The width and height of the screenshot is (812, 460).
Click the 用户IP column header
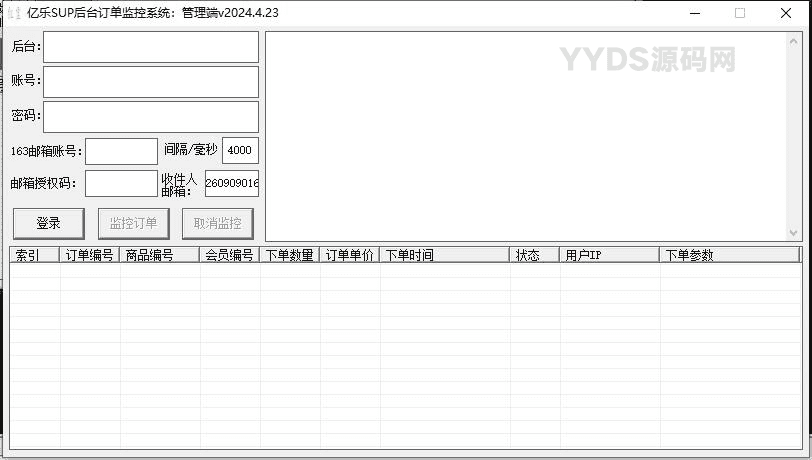point(610,255)
